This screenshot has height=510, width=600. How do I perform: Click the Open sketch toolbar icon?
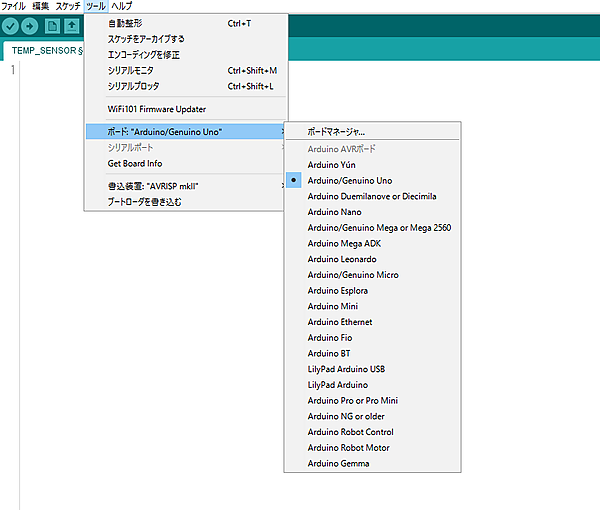(72, 26)
